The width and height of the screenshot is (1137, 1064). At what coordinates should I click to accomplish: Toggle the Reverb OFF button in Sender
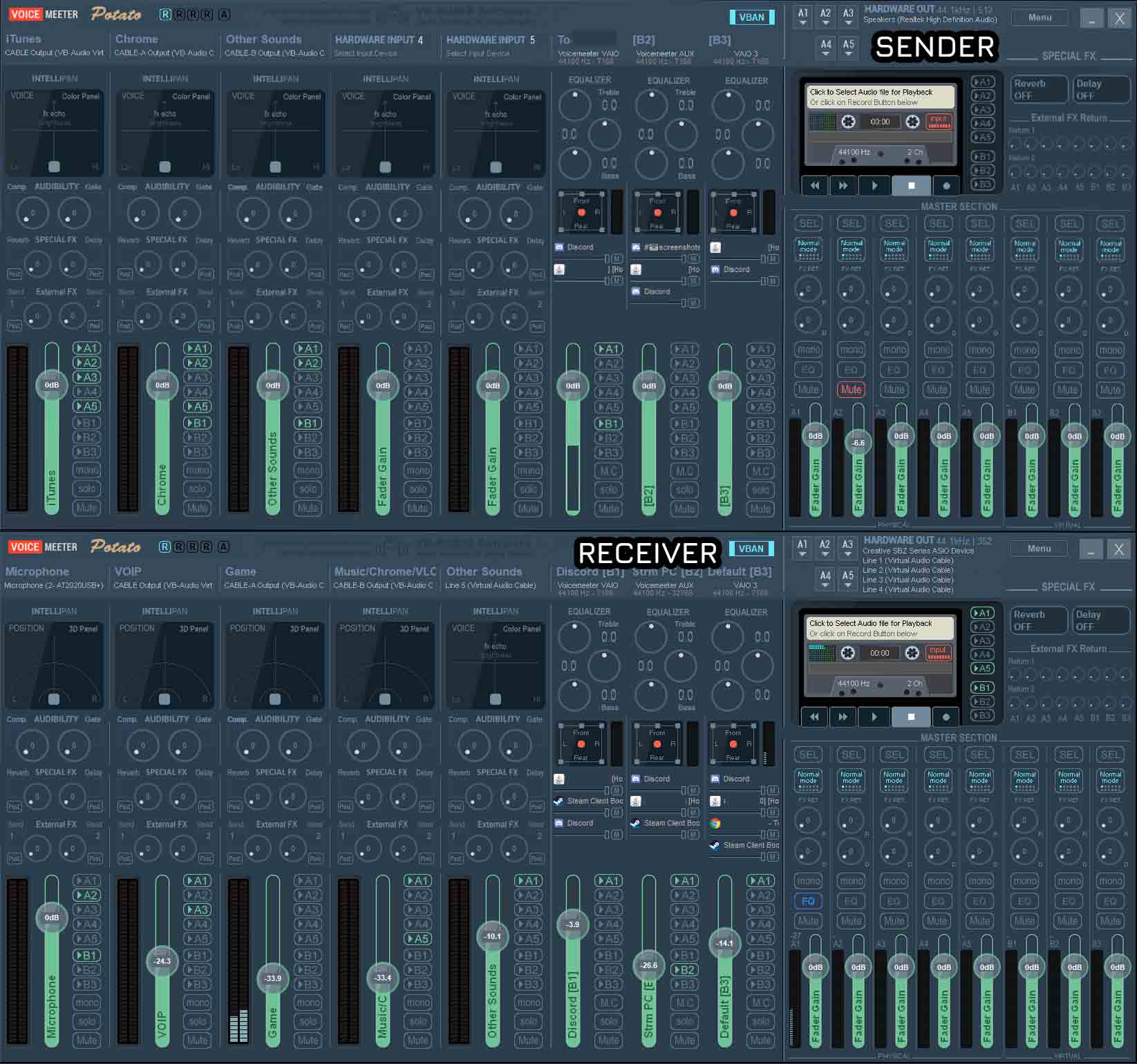[1038, 89]
